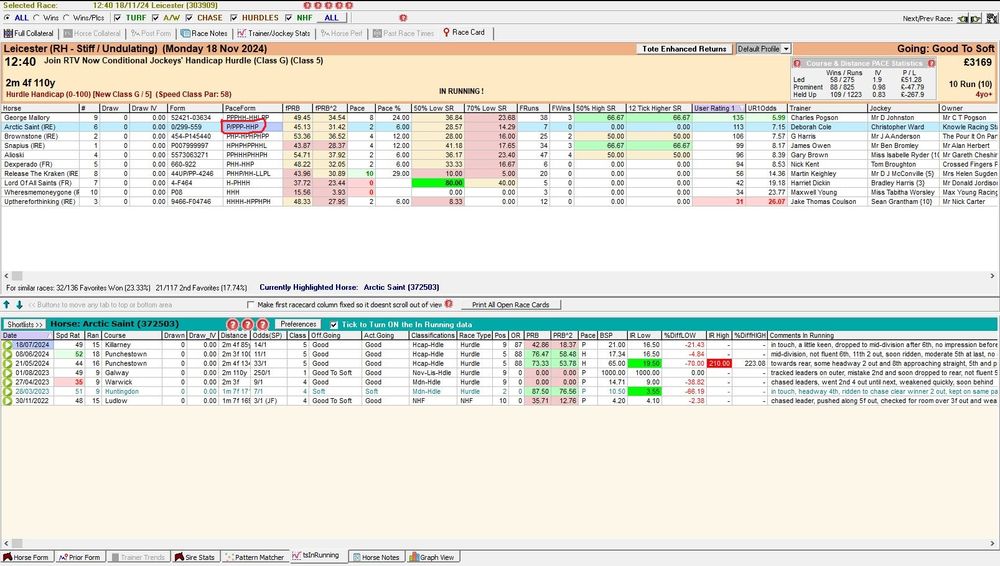Toggle the TURF checkbox

tap(117, 18)
